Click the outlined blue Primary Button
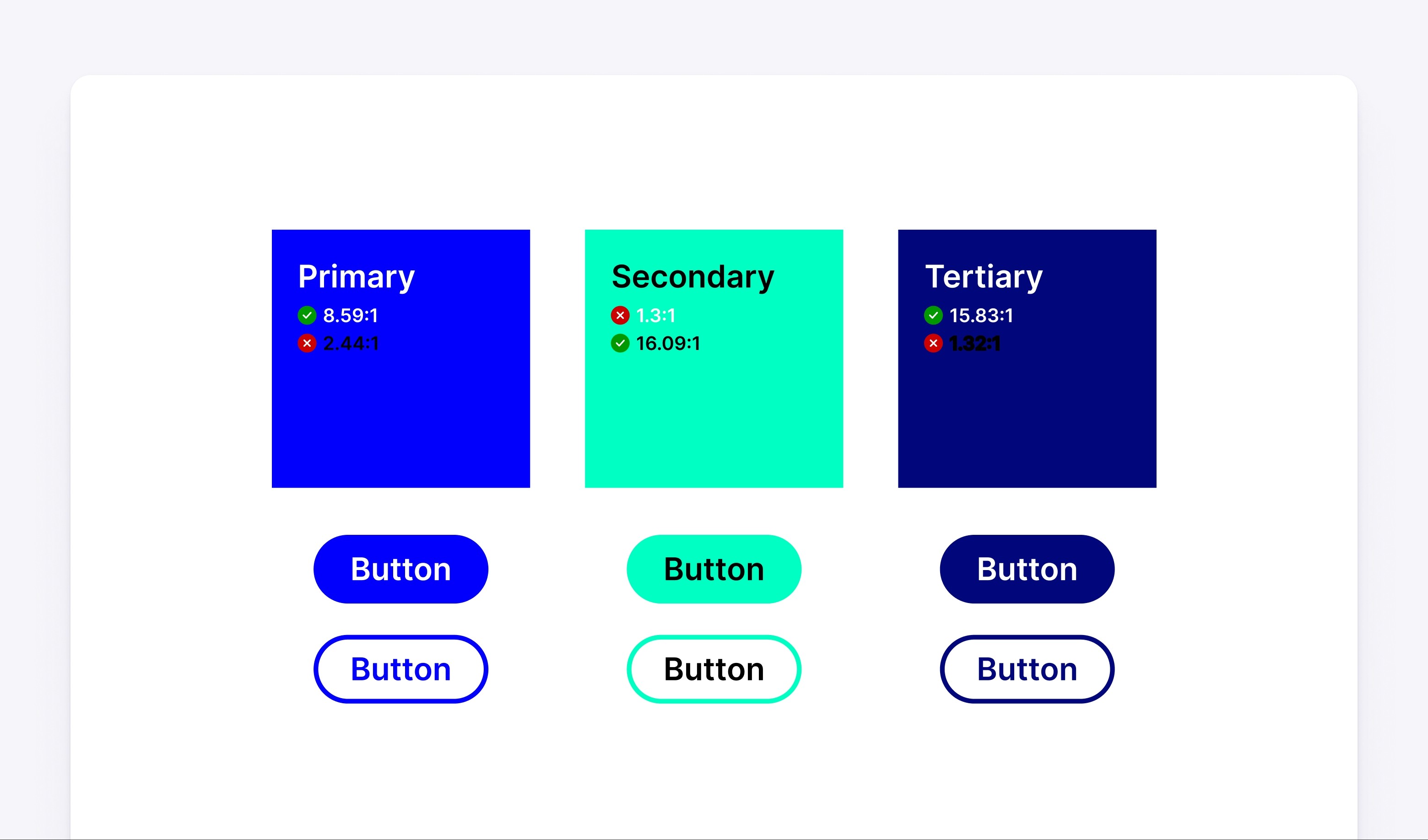Image resolution: width=1428 pixels, height=840 pixels. coord(400,669)
